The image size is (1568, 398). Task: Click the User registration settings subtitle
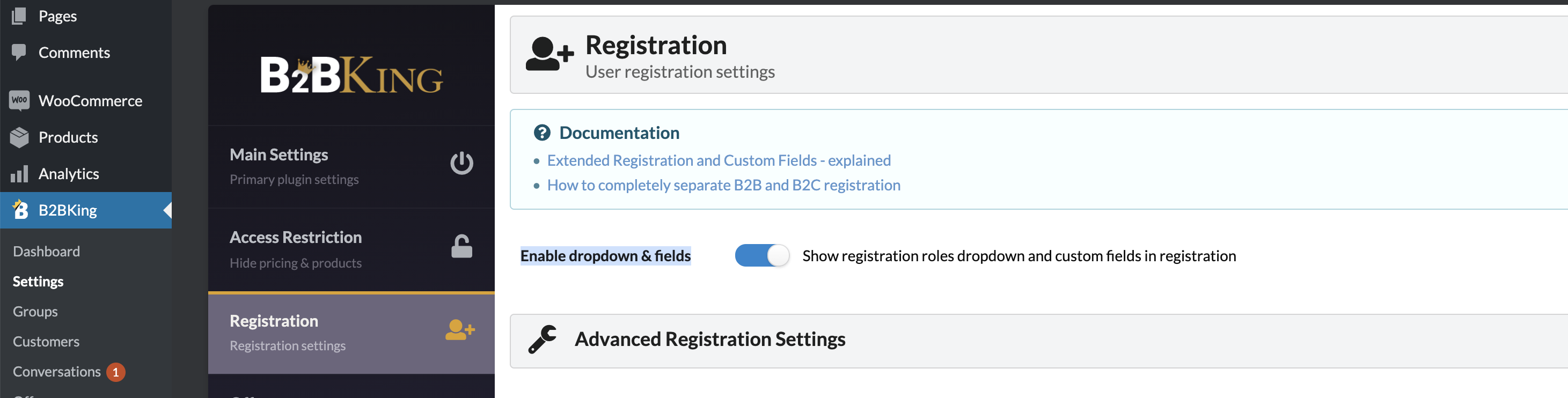[x=680, y=72]
